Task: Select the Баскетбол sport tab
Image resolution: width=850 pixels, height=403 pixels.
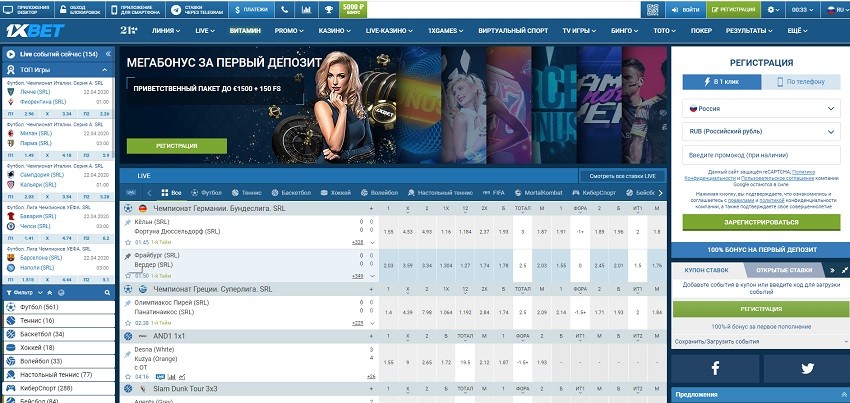Action: (292, 193)
